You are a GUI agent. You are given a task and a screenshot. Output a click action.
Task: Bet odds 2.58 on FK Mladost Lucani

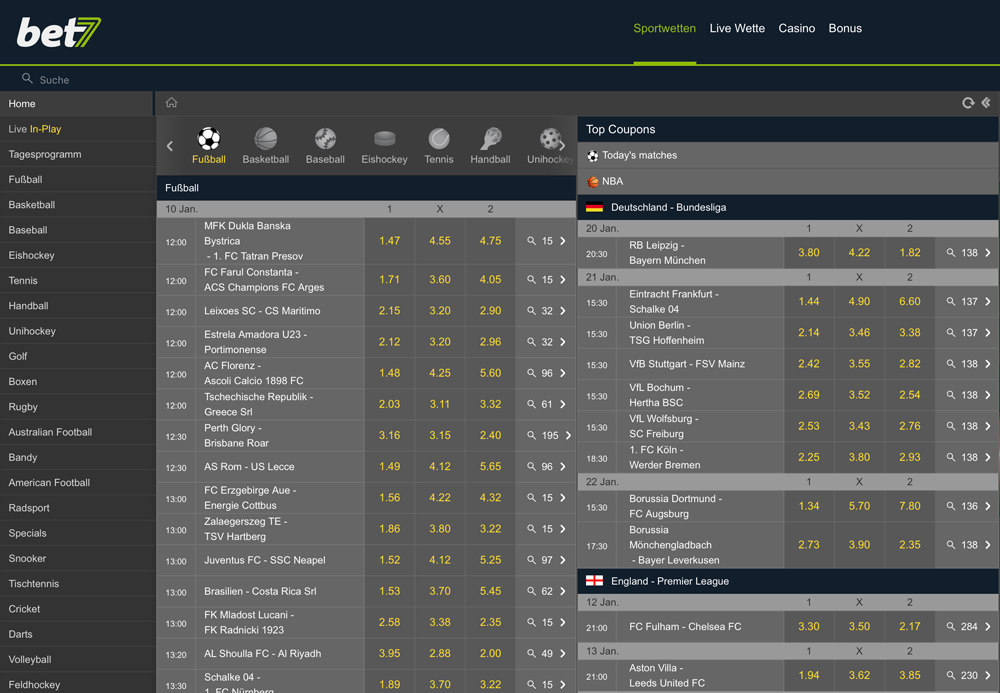(x=390, y=622)
